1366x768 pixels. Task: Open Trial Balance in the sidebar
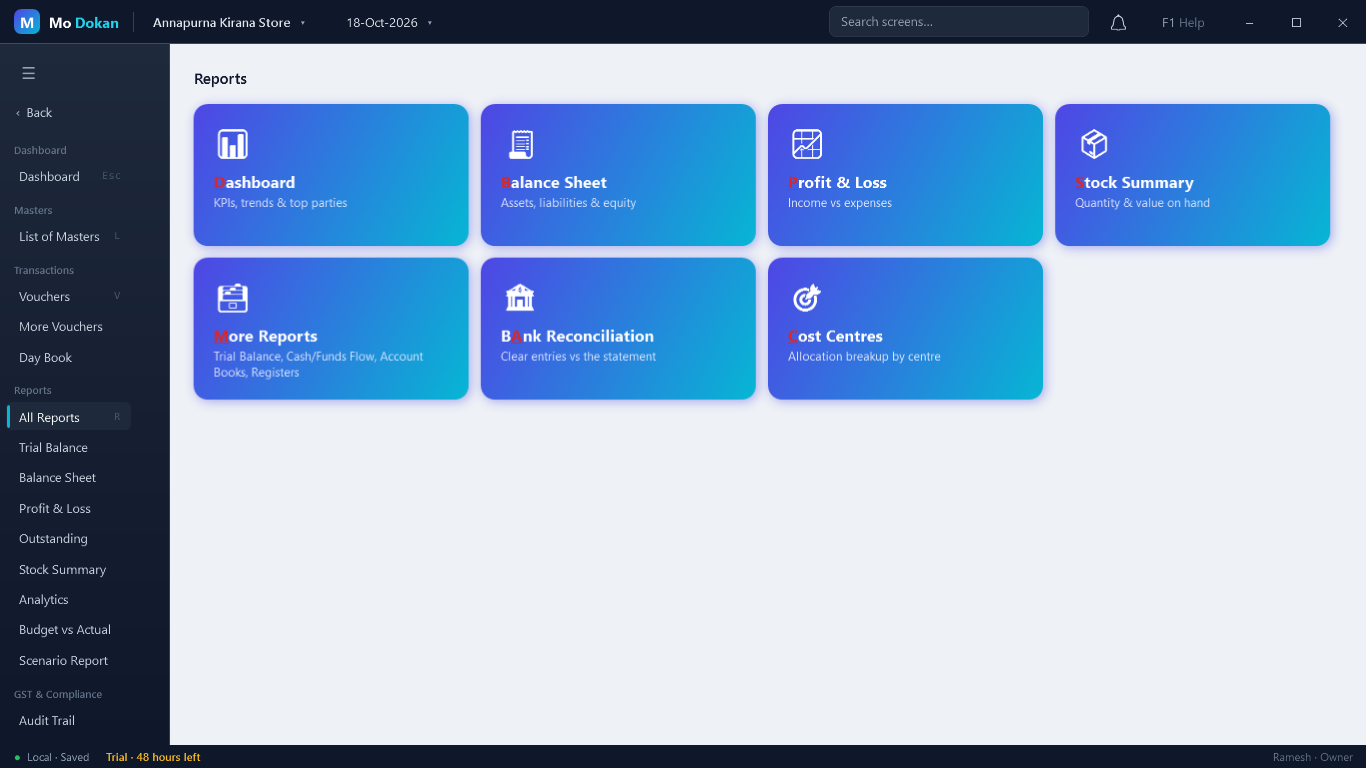(x=68, y=448)
